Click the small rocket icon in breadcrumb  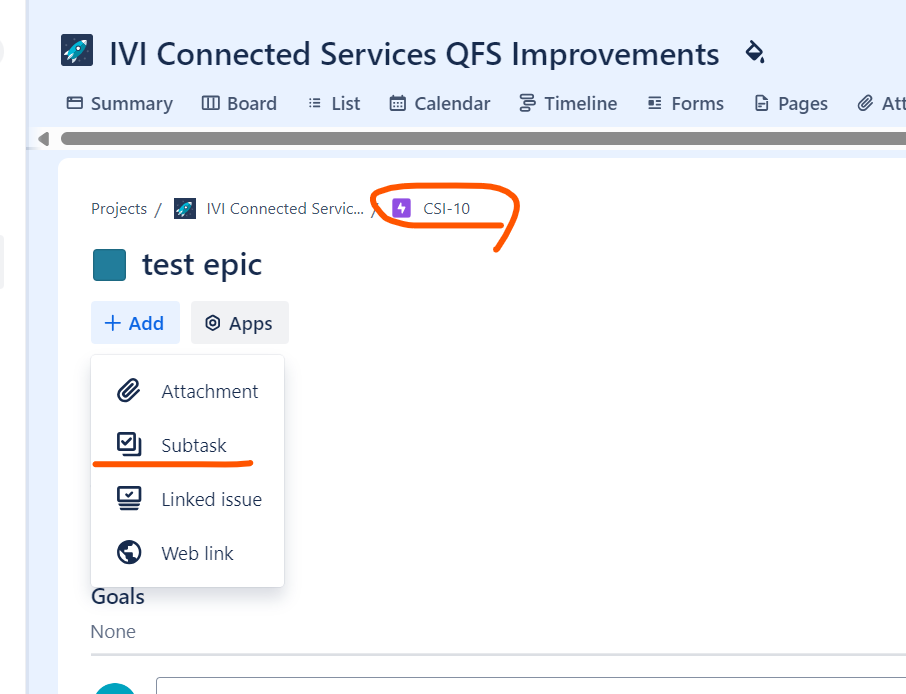pyautogui.click(x=185, y=208)
